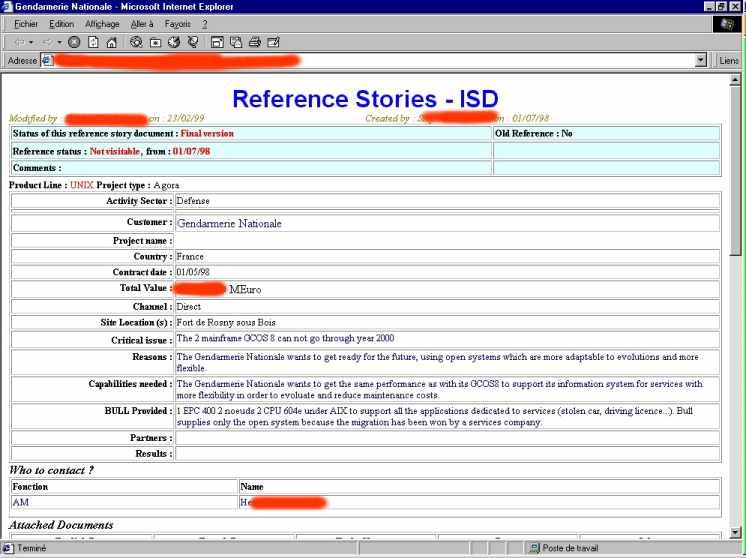
Task: Click the status bar page icon beside Terminé
Action: [x=8, y=548]
